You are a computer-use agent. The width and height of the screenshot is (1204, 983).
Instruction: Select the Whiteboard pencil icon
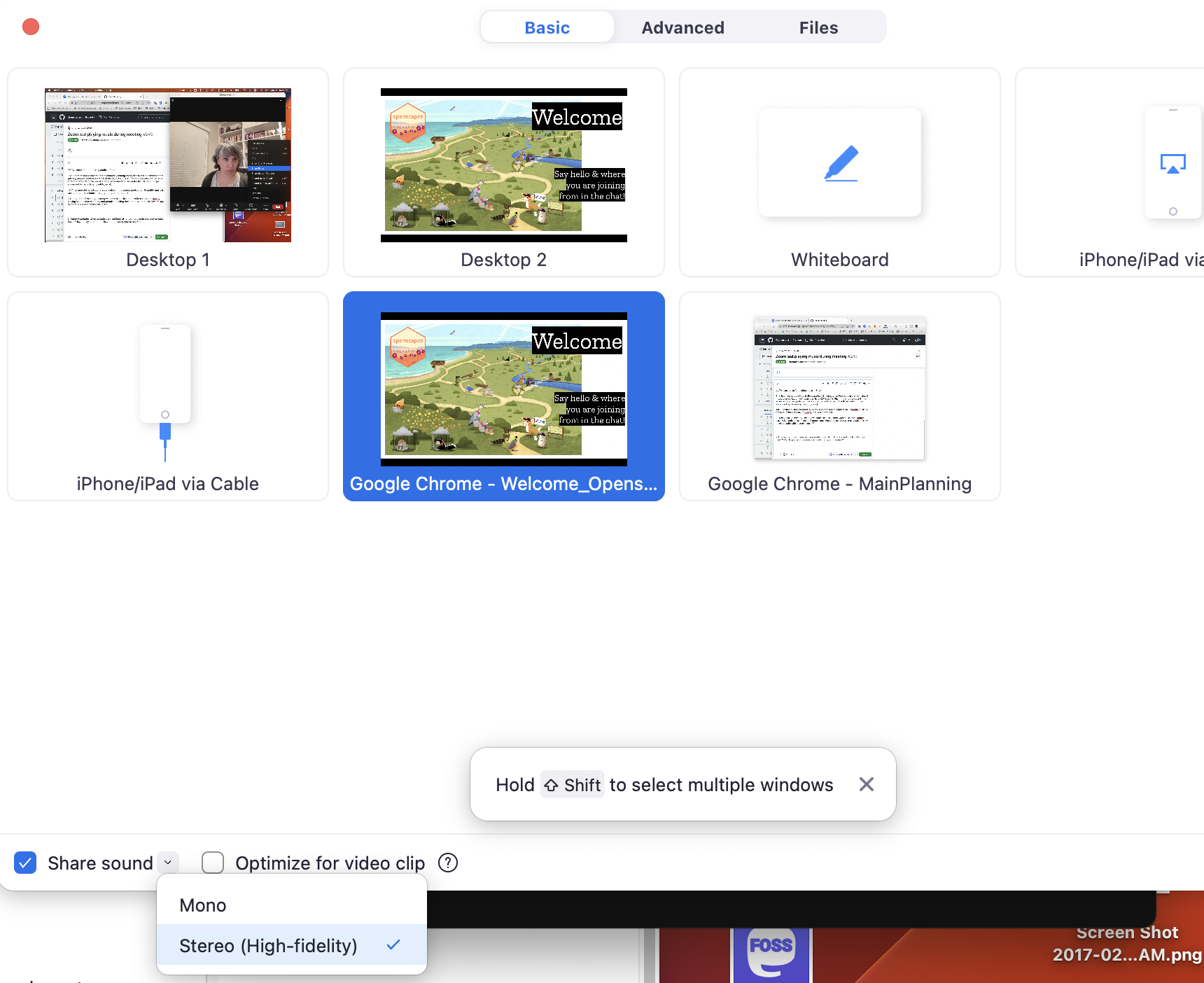click(x=841, y=163)
